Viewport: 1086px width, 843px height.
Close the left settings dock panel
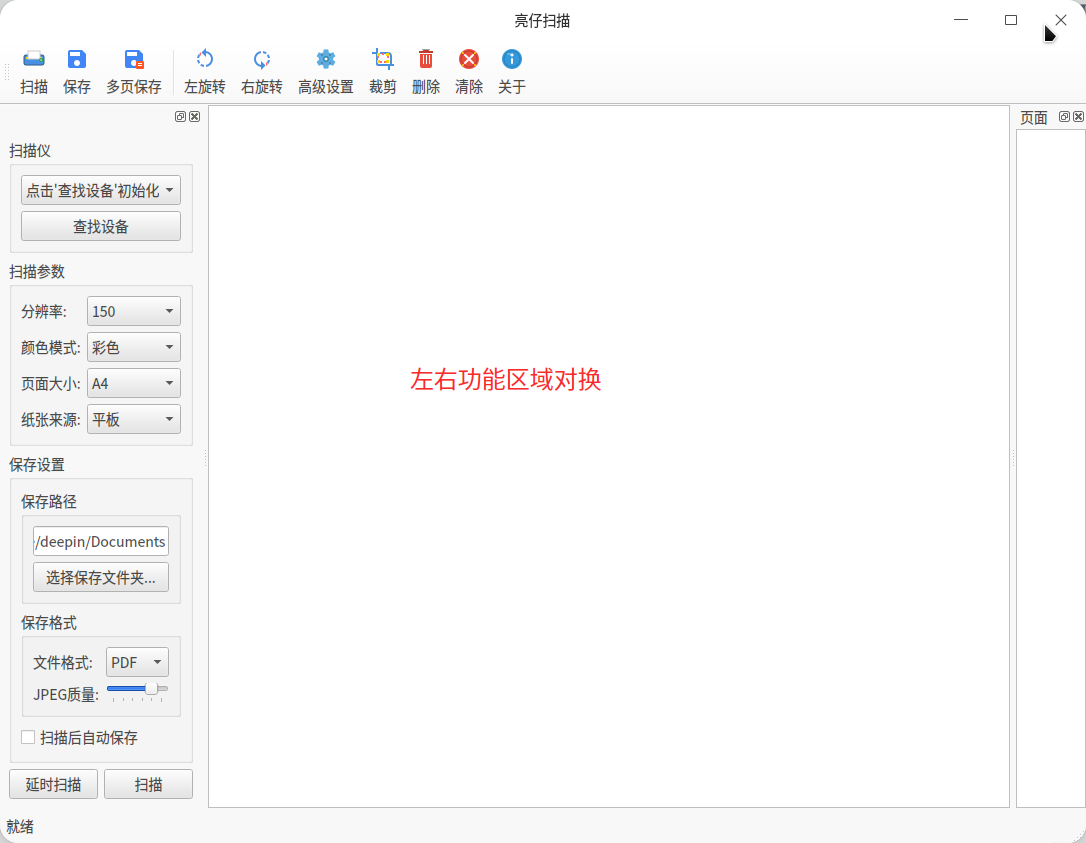[195, 116]
